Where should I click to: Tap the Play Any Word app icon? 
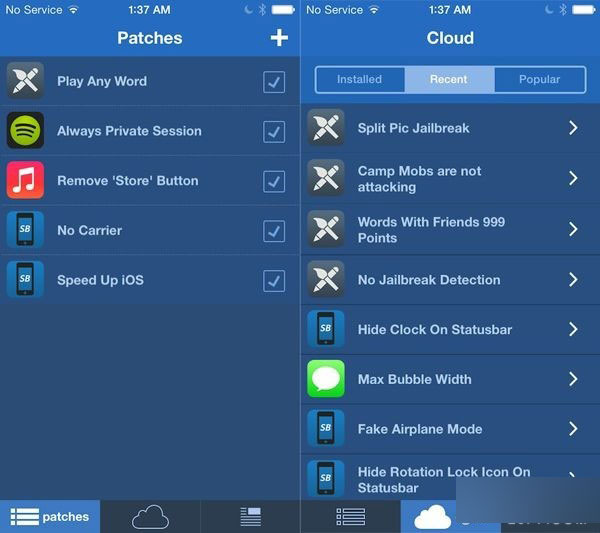pyautogui.click(x=25, y=81)
